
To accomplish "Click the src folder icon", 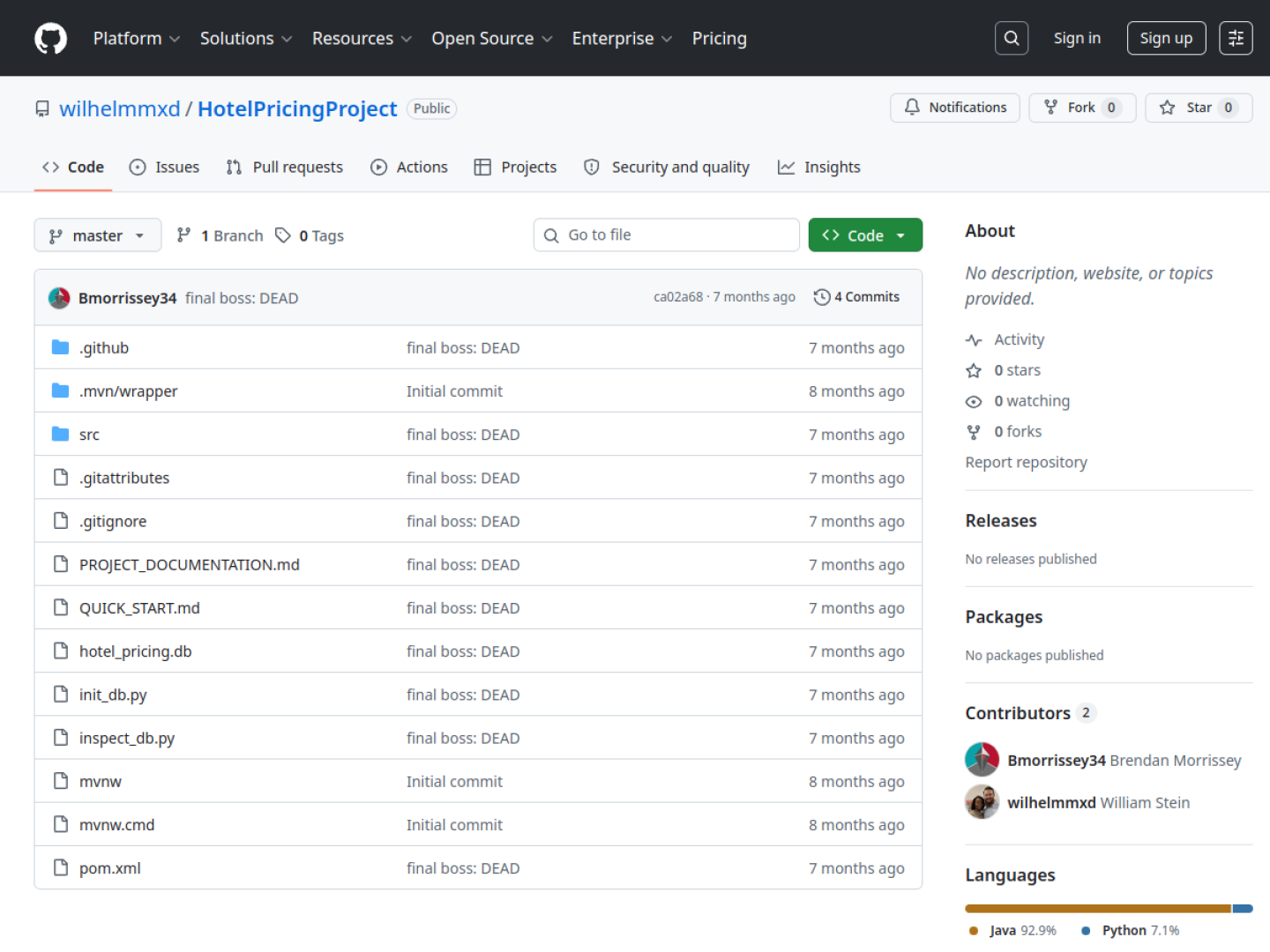I will tap(60, 434).
